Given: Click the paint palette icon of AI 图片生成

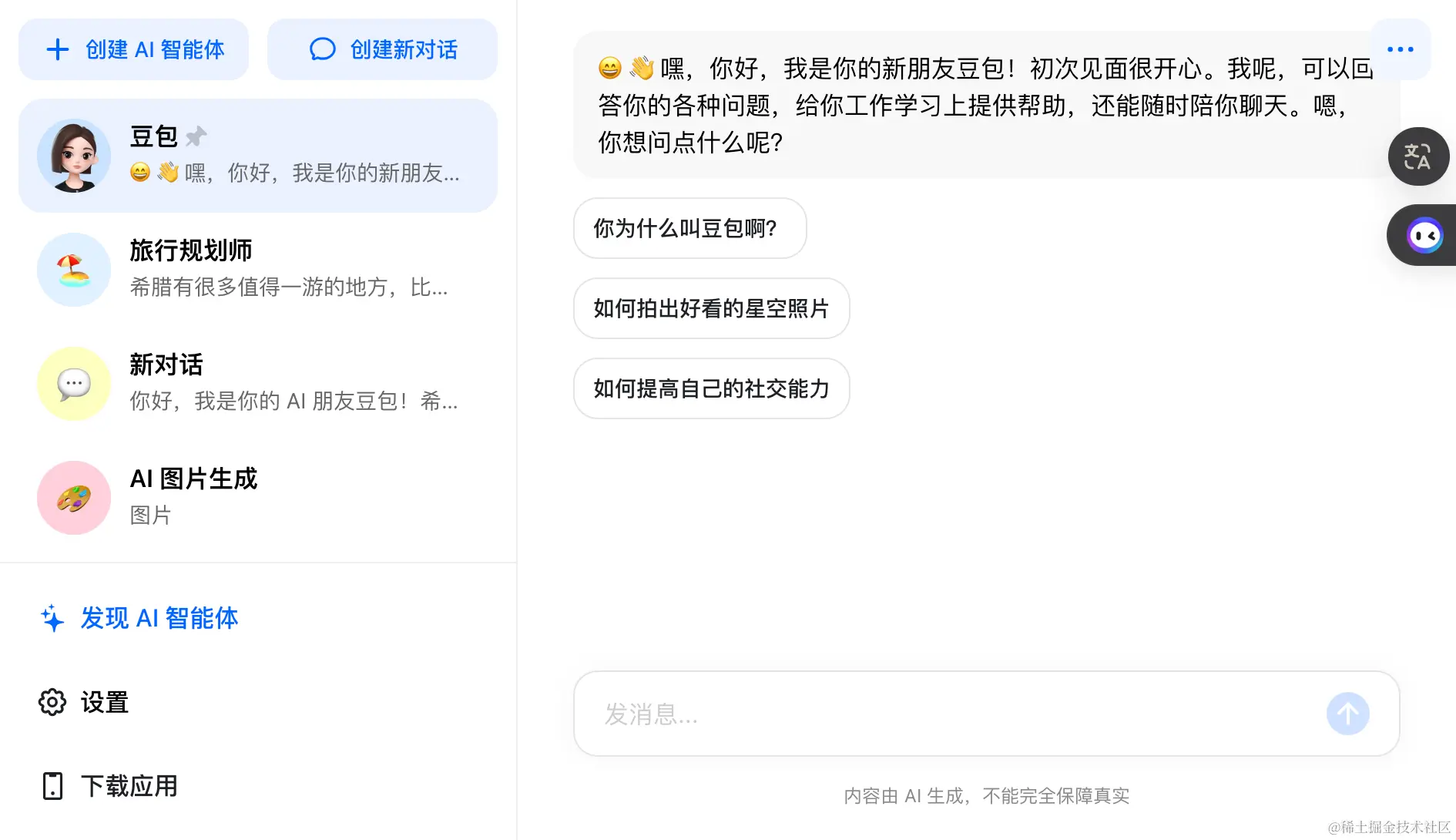Looking at the screenshot, I should (74, 498).
